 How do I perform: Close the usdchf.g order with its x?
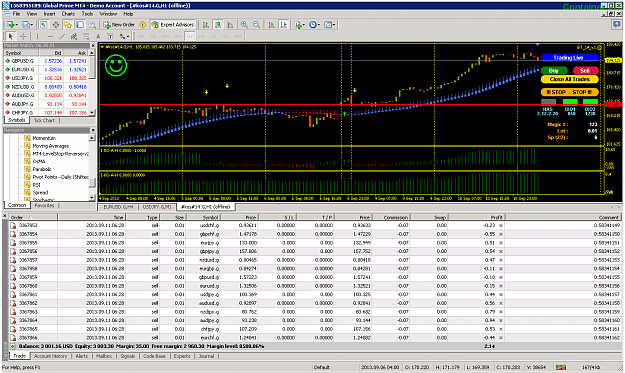click(x=501, y=225)
